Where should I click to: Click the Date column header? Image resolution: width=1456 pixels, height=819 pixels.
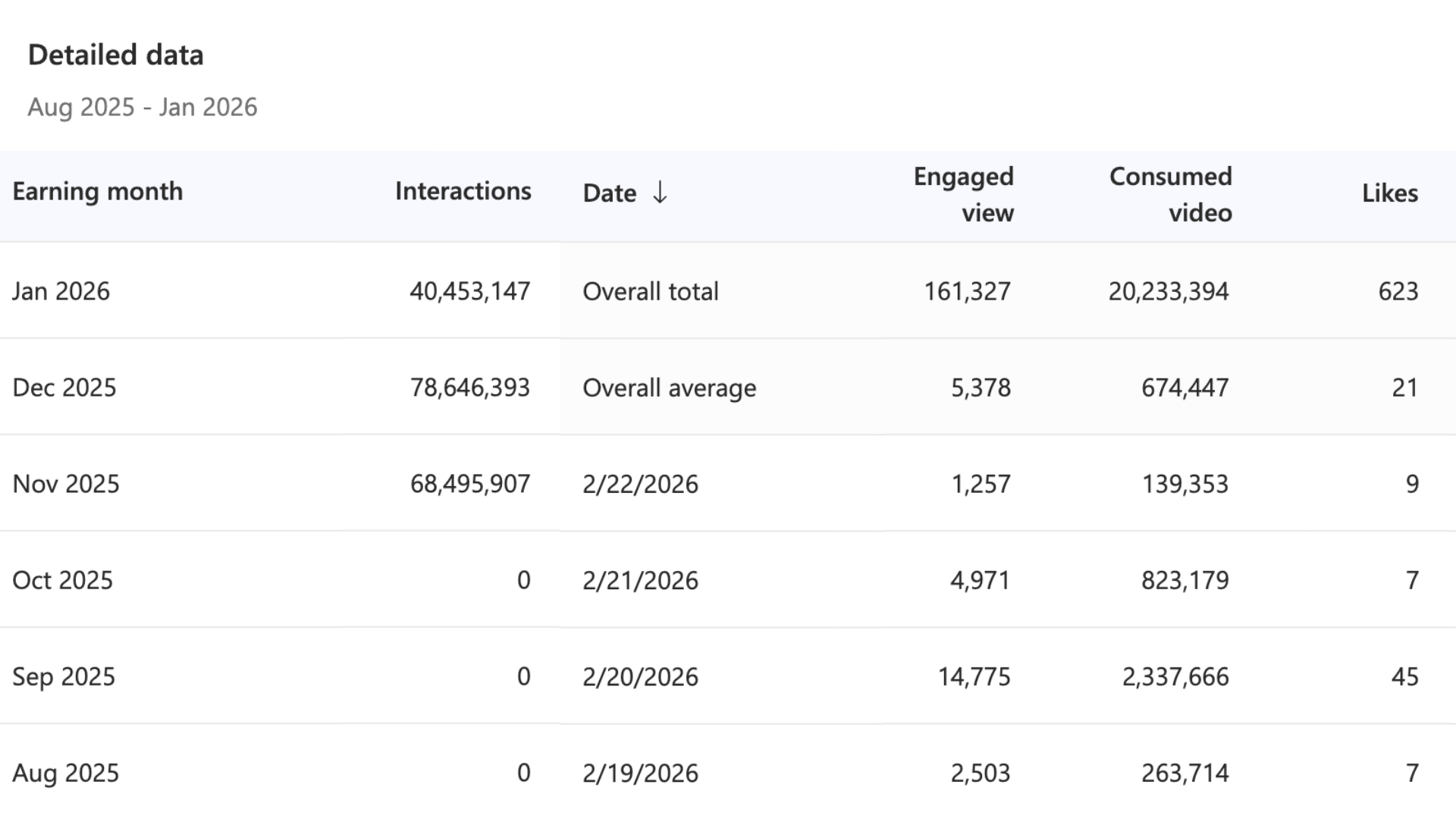pos(609,193)
